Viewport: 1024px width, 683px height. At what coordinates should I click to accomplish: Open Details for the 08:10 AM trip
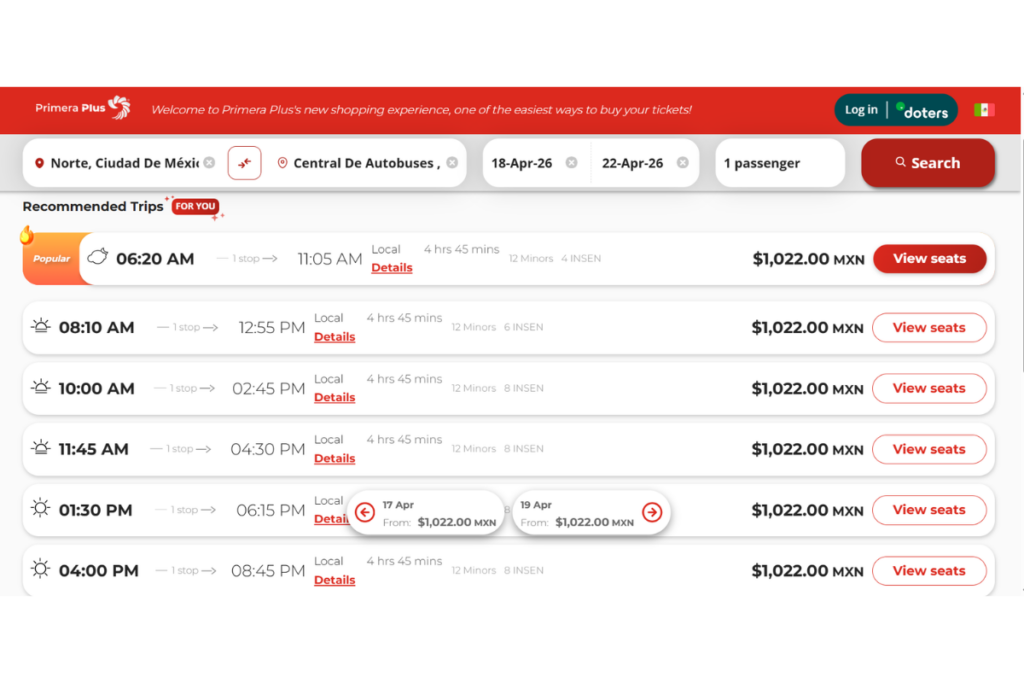(334, 337)
